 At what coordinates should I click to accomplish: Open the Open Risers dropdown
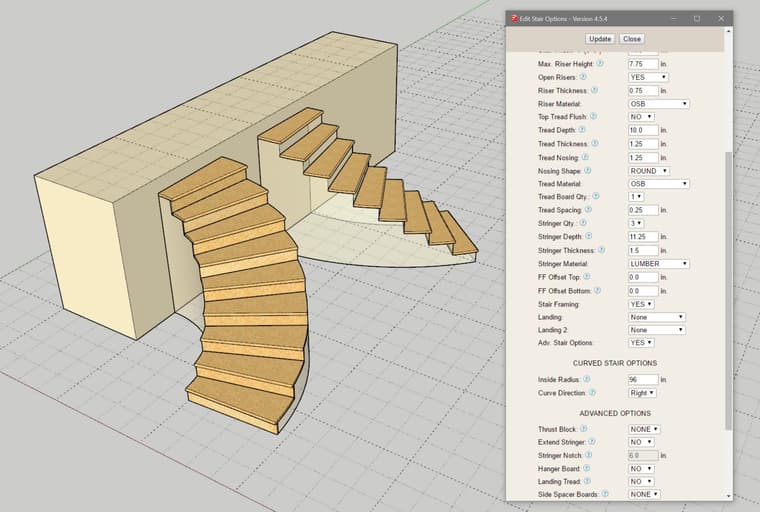pyautogui.click(x=648, y=77)
